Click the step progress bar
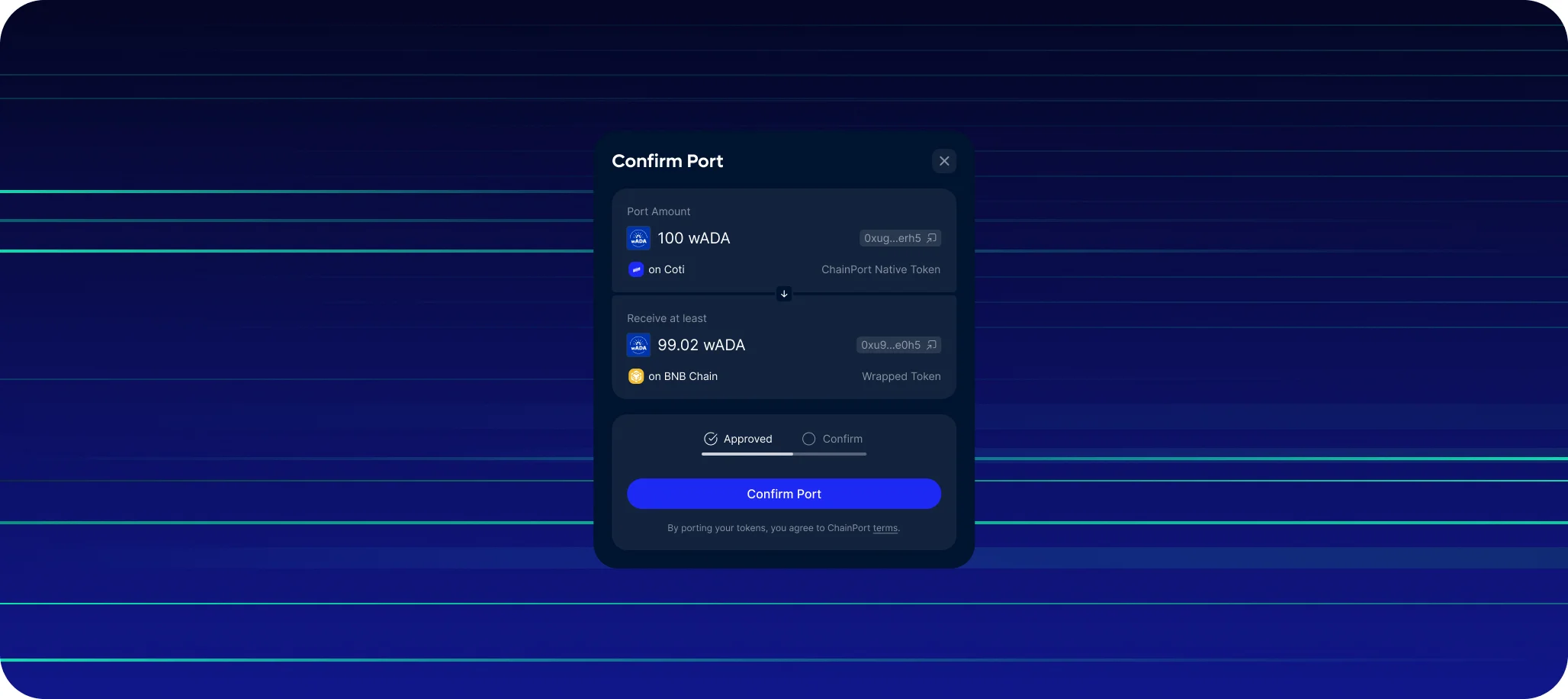 784,454
